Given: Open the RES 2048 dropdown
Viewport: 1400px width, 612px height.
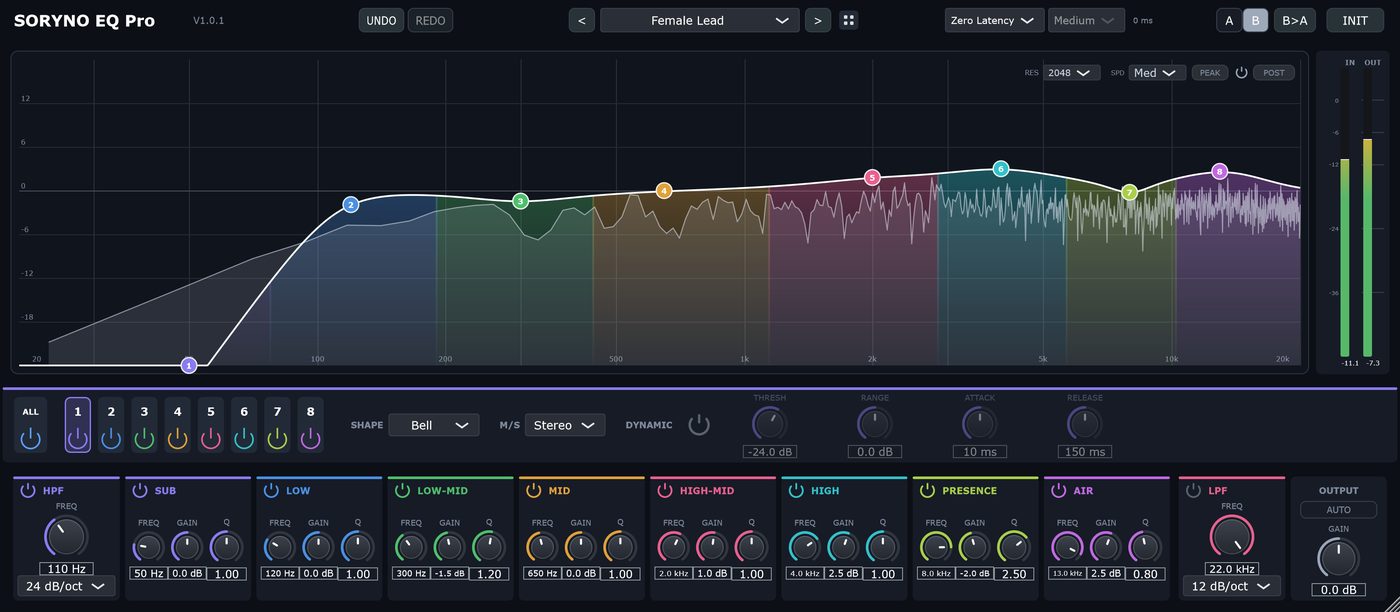Looking at the screenshot, I should coord(1071,73).
